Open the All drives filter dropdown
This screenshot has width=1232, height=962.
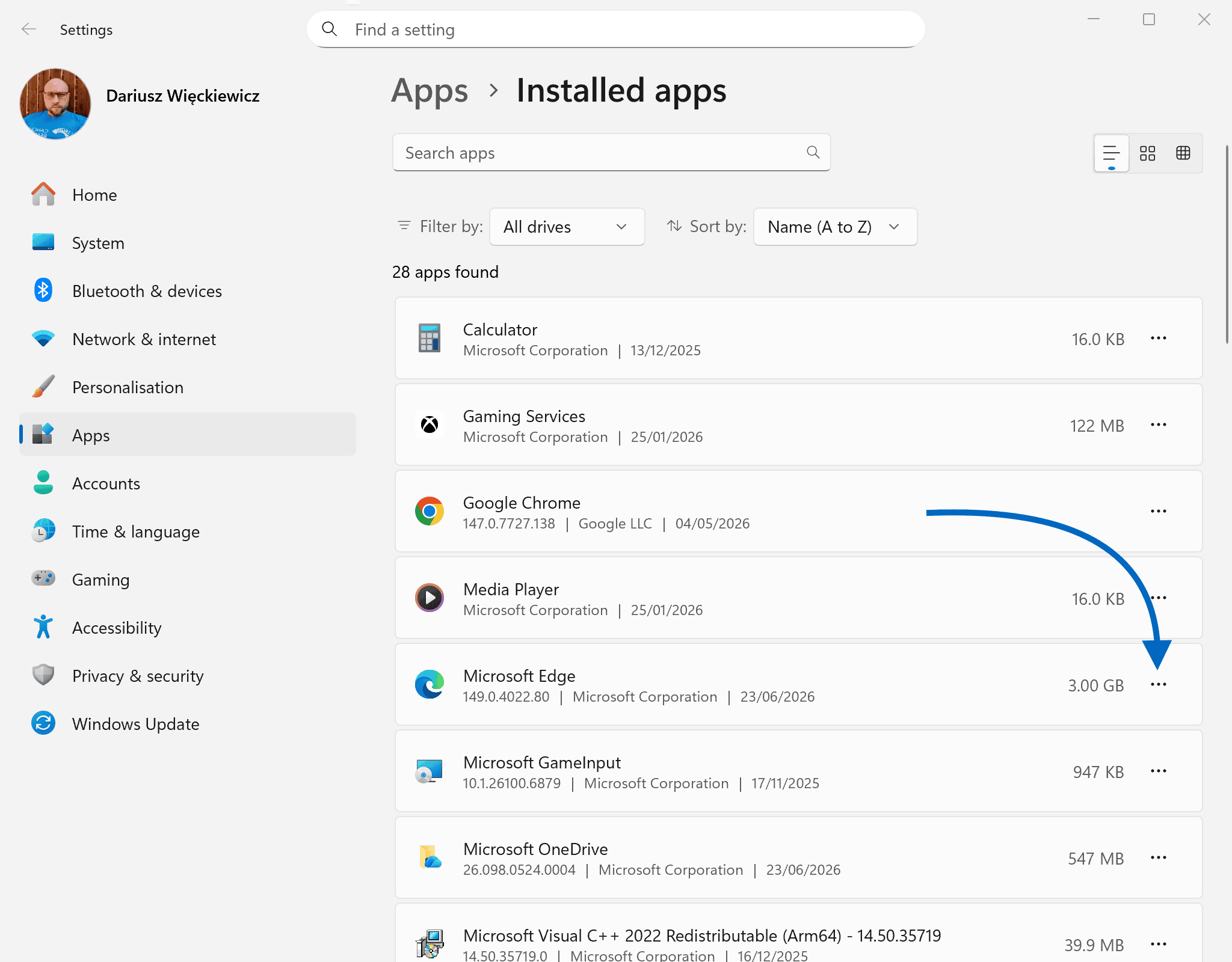[x=567, y=227]
